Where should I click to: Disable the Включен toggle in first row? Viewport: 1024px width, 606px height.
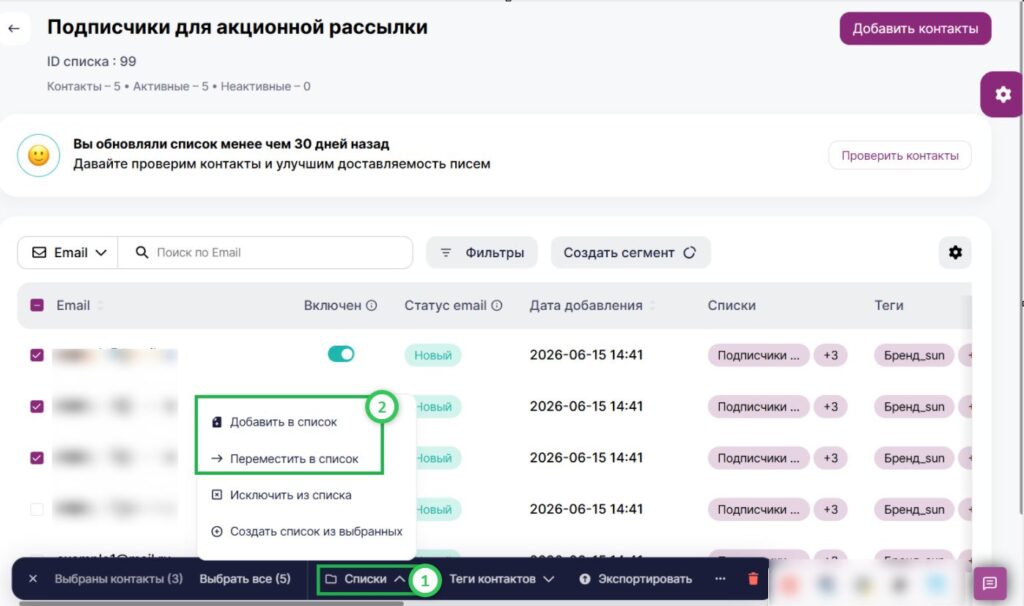341,354
